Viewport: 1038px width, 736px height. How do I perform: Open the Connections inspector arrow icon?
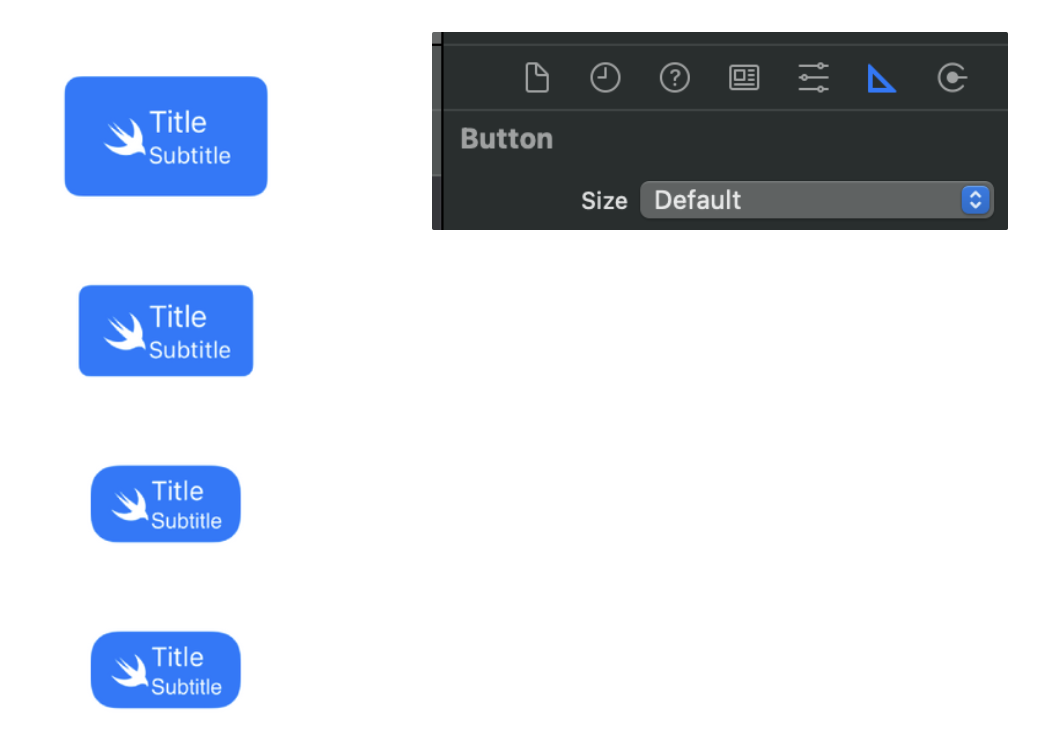click(952, 78)
